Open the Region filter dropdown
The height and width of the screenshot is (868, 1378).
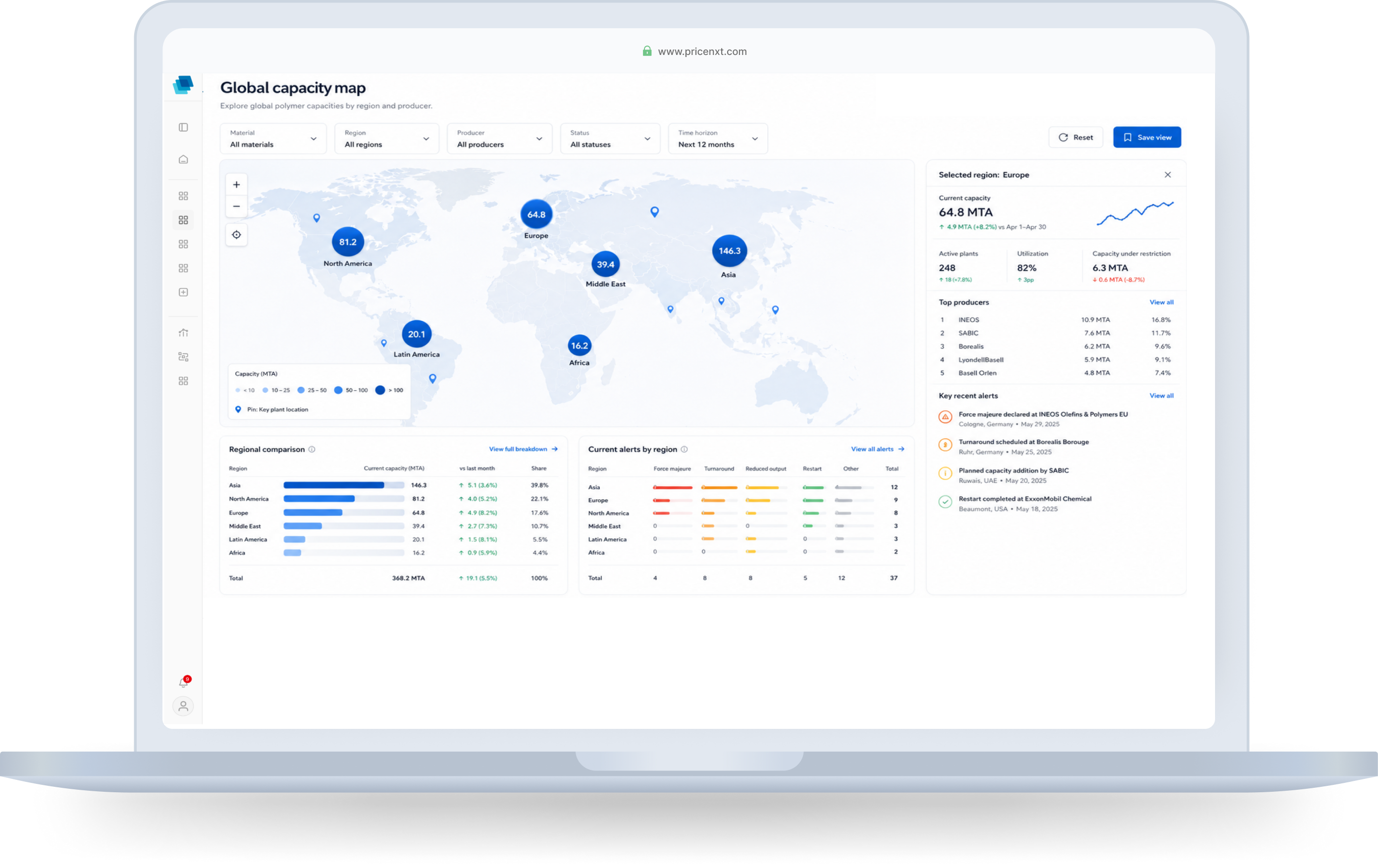(387, 139)
